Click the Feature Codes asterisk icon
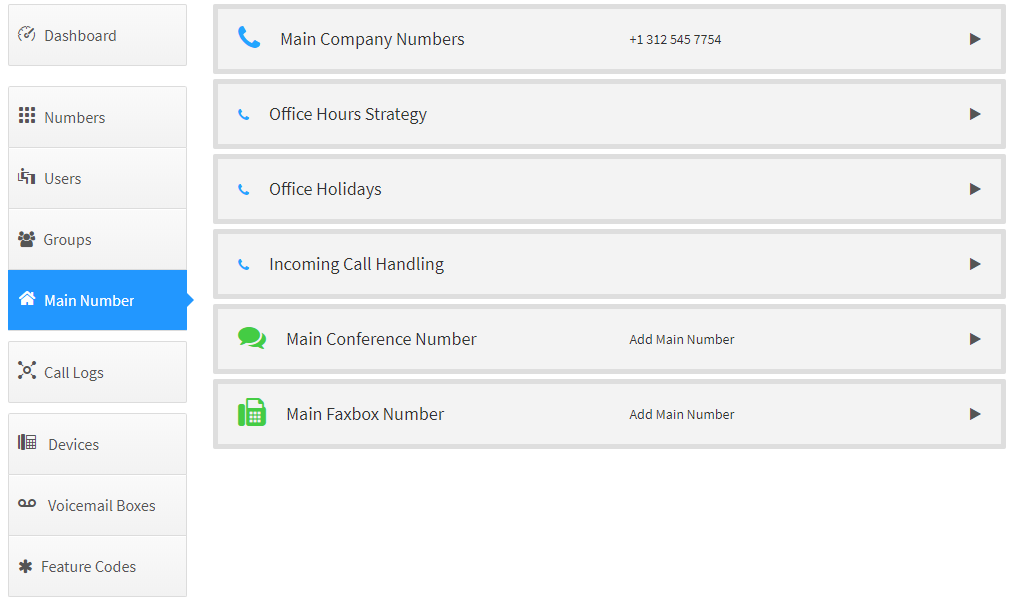Viewport: 1016px width, 607px height. coord(25,566)
